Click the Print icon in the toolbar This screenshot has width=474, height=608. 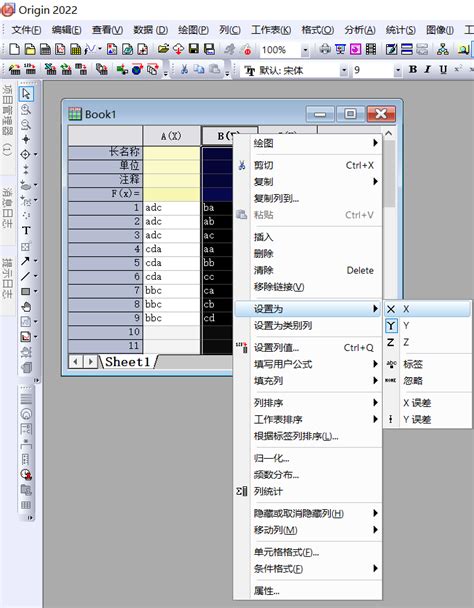coord(325,49)
